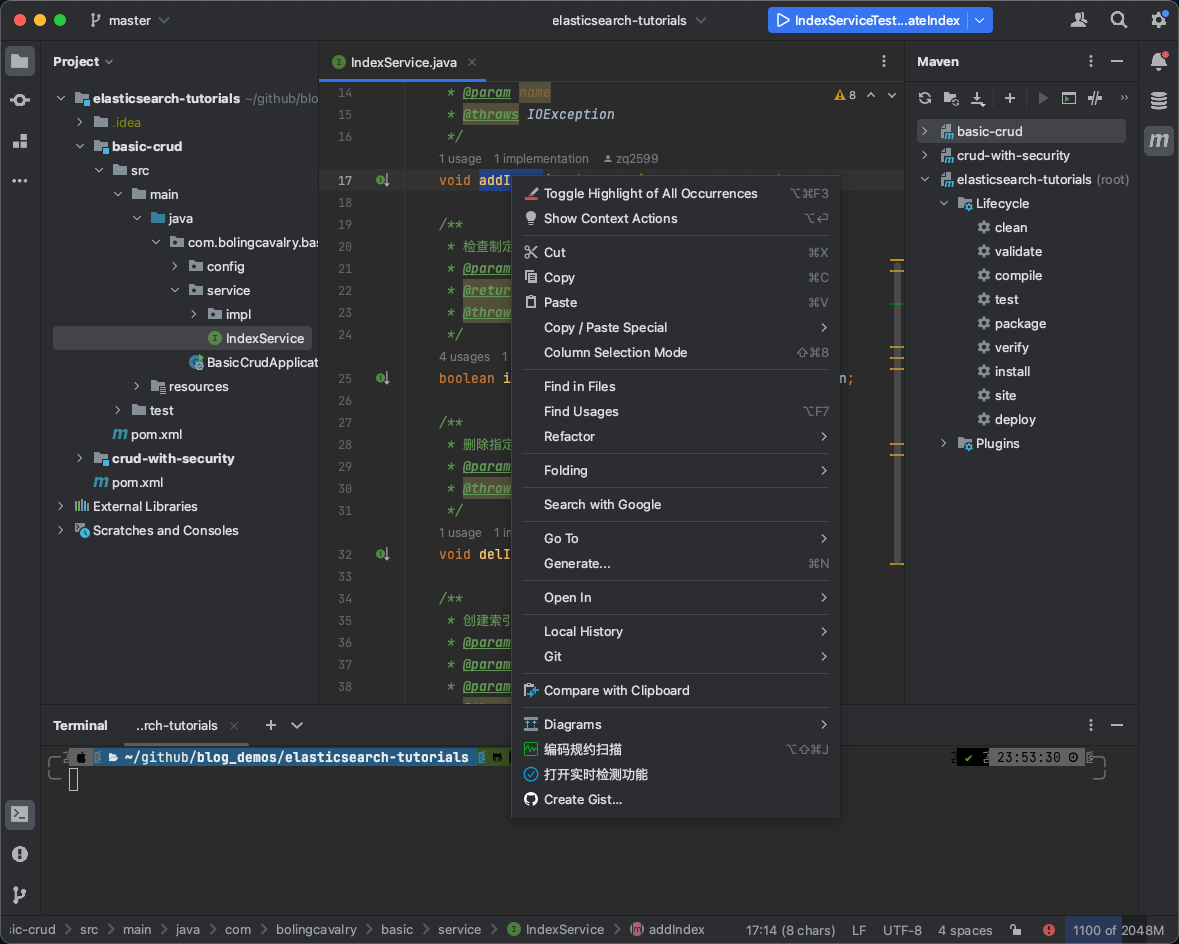The height and width of the screenshot is (944, 1179).
Task: Run IndexServiceTest configuration button
Action: [868, 20]
